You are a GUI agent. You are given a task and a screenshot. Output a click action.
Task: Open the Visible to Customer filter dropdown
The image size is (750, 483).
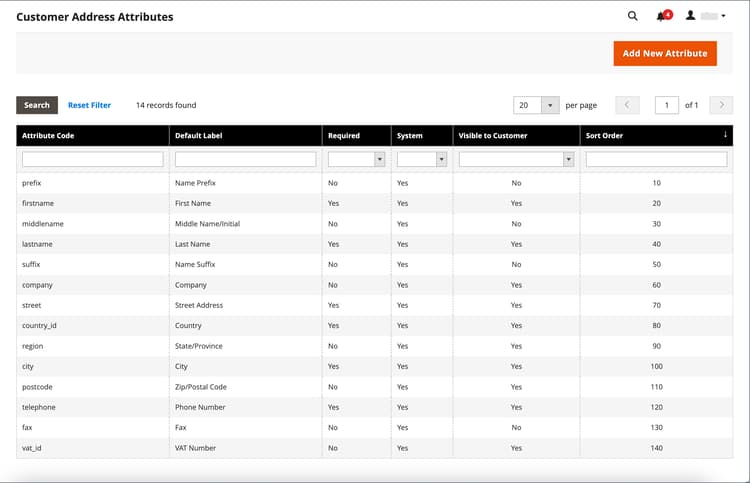[516, 159]
